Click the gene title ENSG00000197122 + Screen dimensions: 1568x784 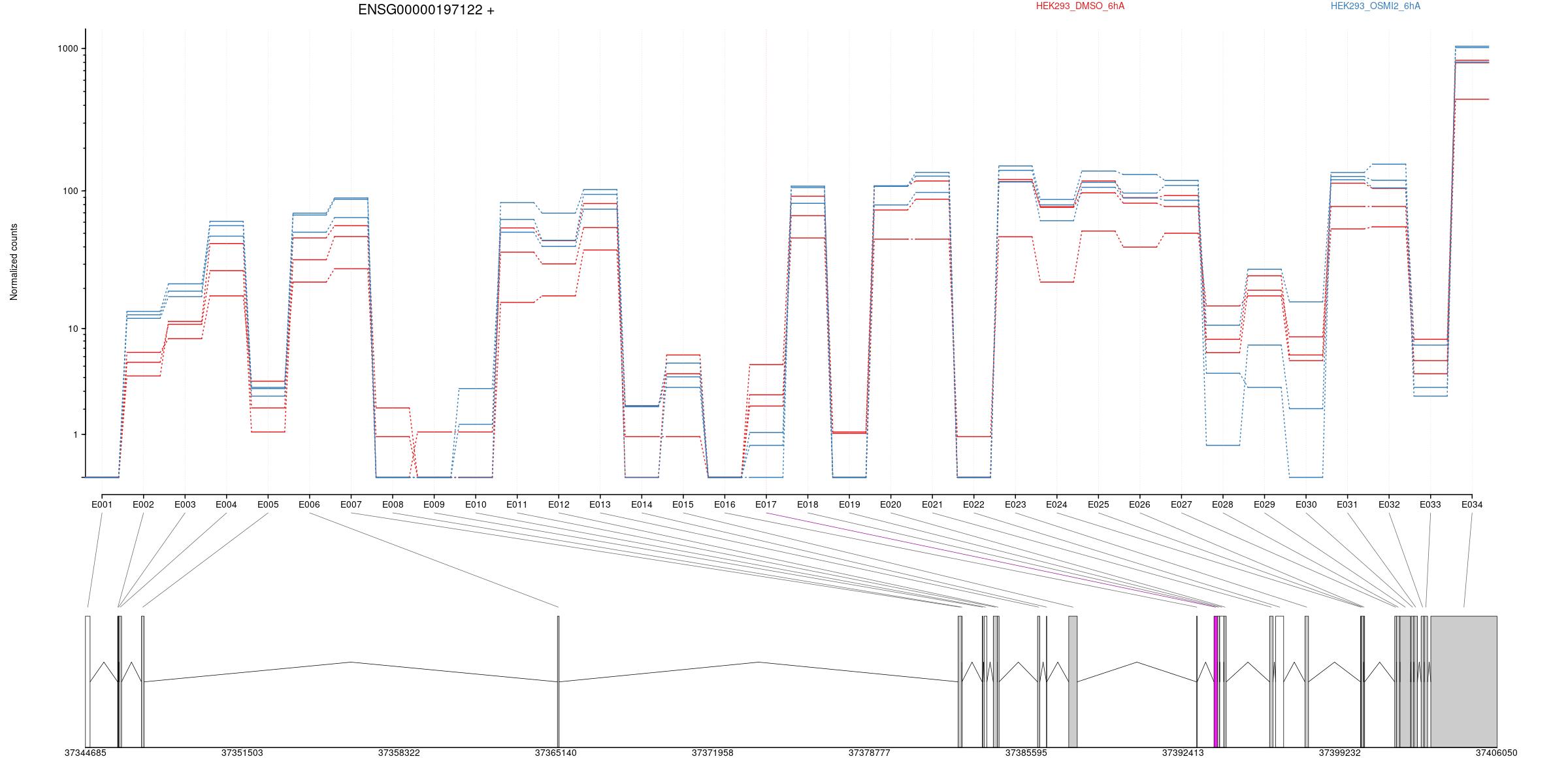pos(426,10)
